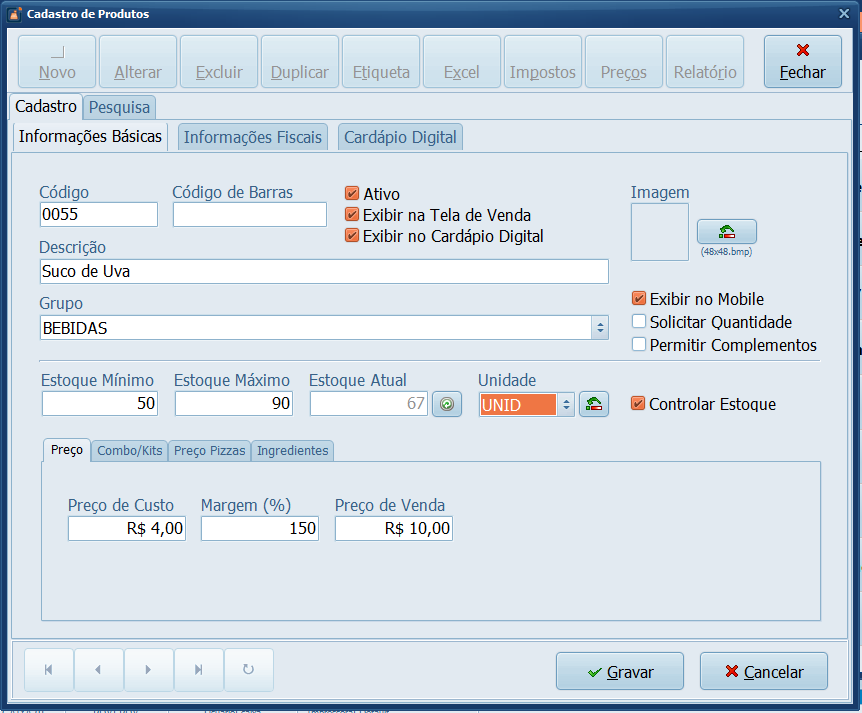Uncheck the Ativo checkbox

point(352,194)
